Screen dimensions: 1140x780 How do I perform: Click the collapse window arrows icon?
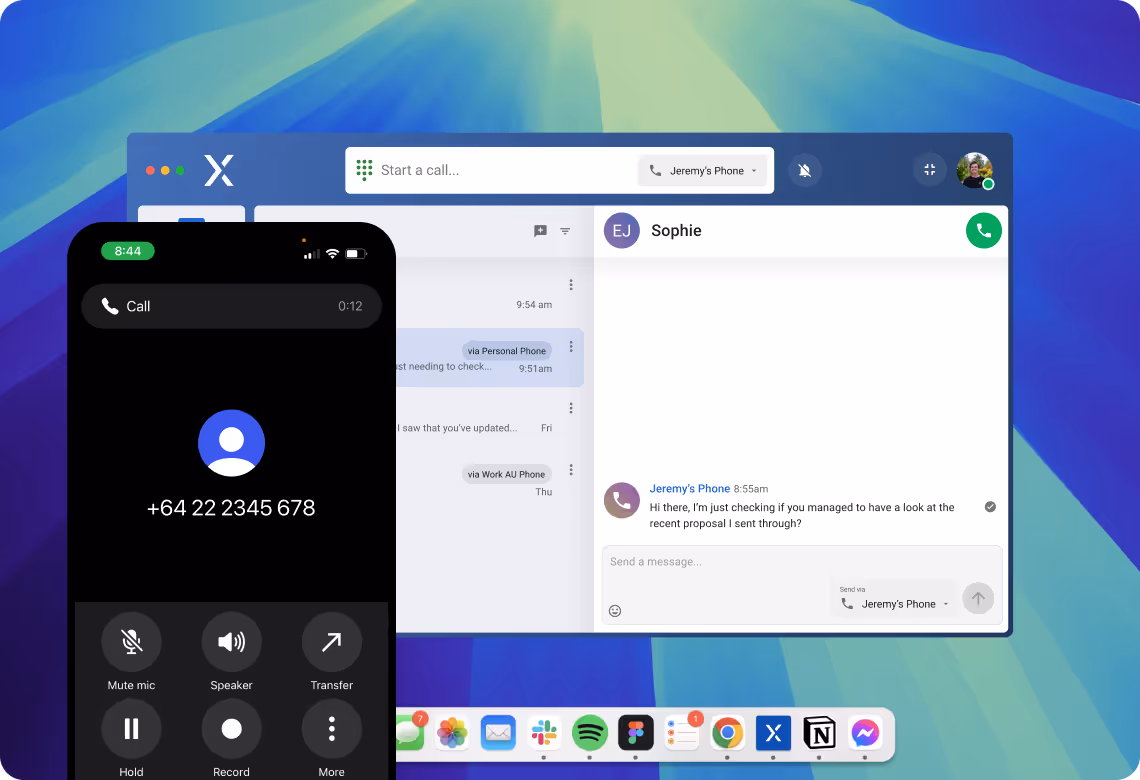[929, 170]
